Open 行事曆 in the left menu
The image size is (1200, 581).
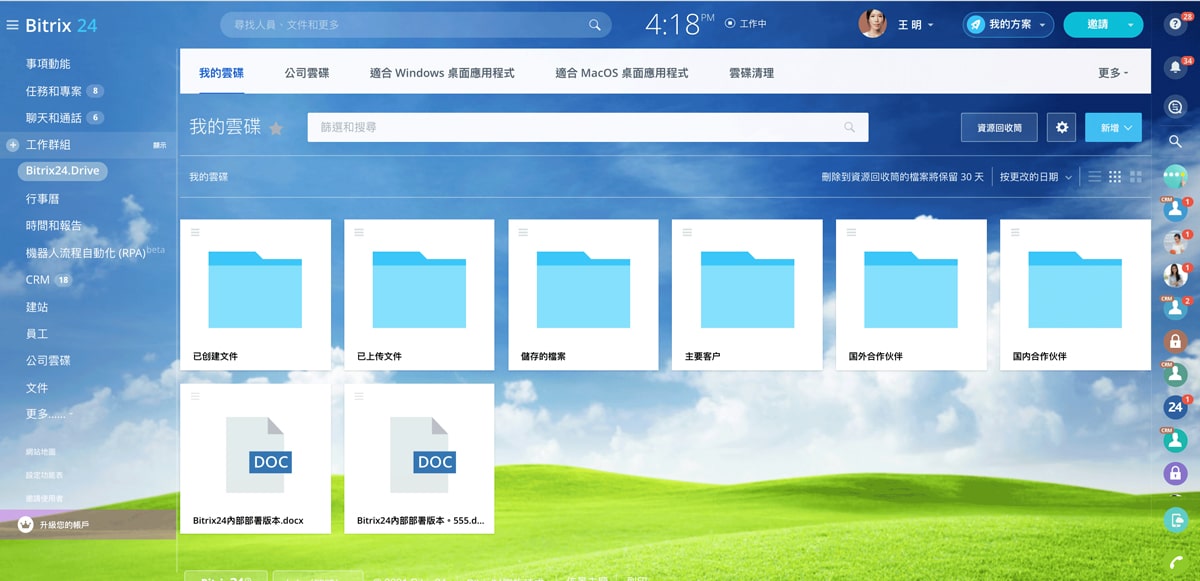42,199
